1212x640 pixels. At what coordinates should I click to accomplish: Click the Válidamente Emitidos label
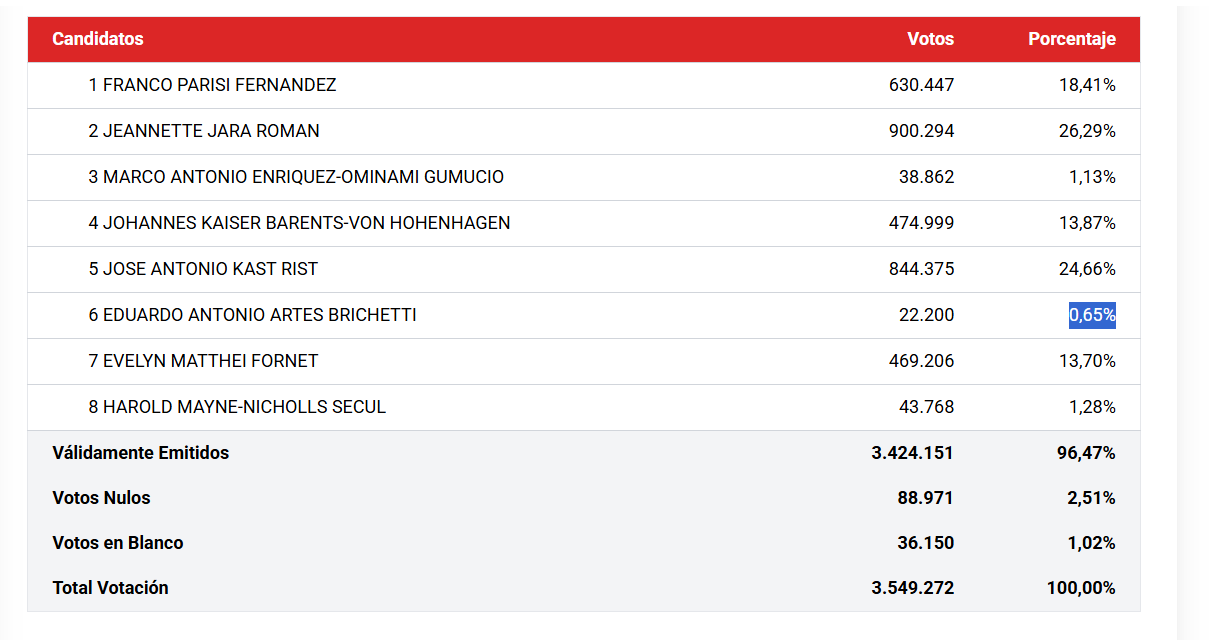[x=141, y=453]
